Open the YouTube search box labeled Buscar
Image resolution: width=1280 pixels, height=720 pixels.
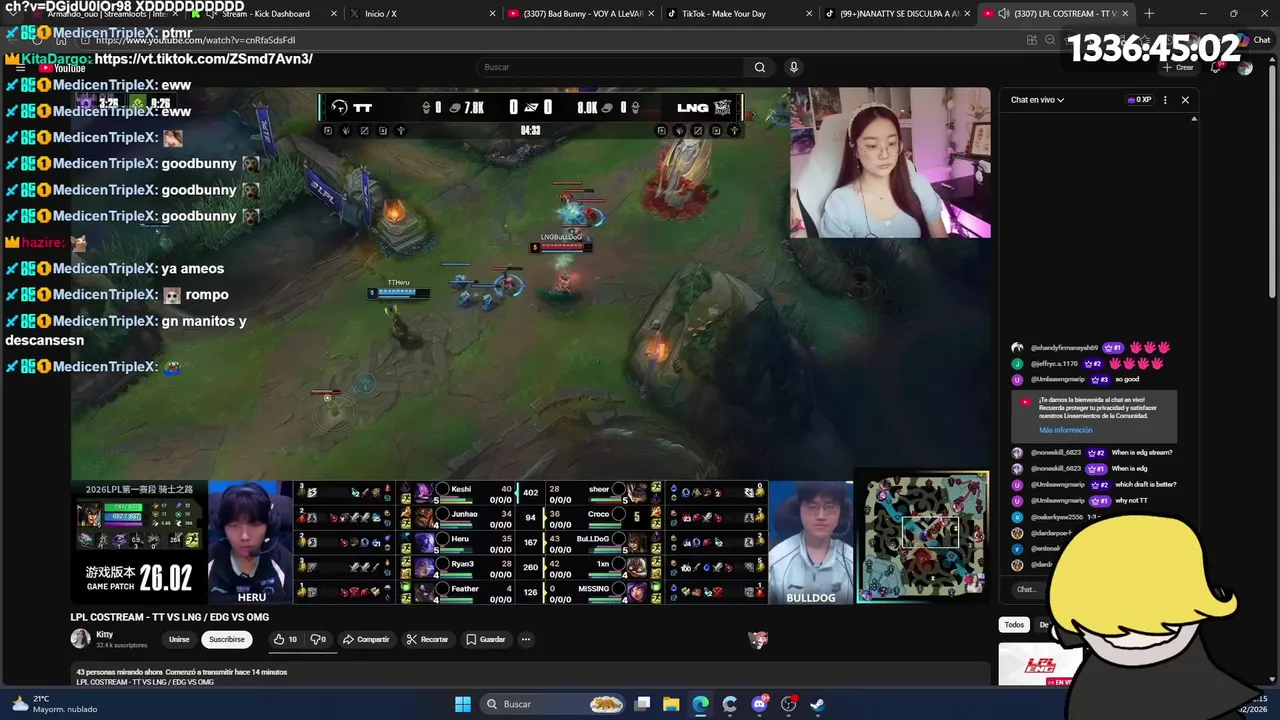pos(610,67)
